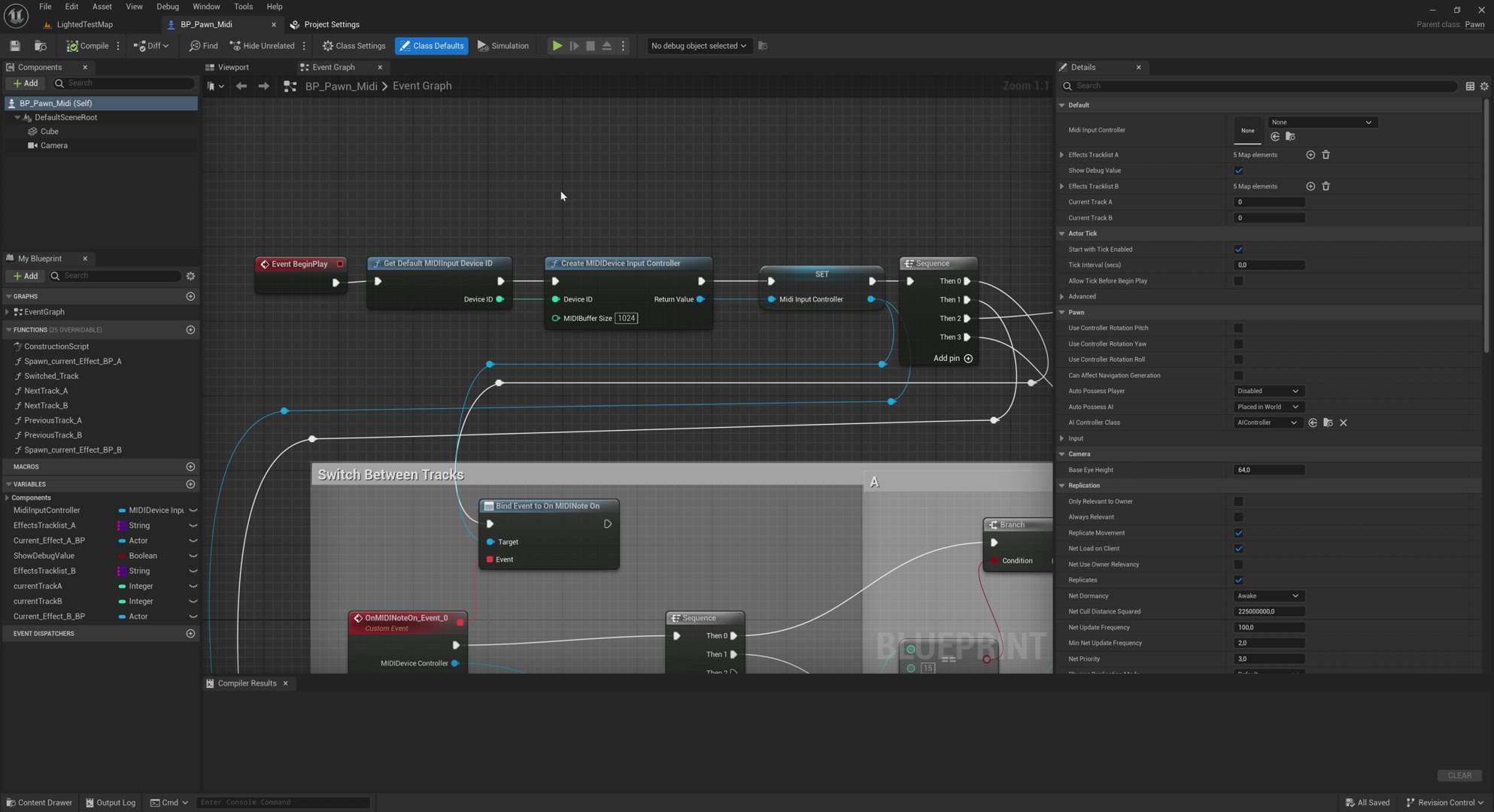Click the Save blueprint icon in the toolbar
Screen dimensions: 1494x812
click(14, 46)
